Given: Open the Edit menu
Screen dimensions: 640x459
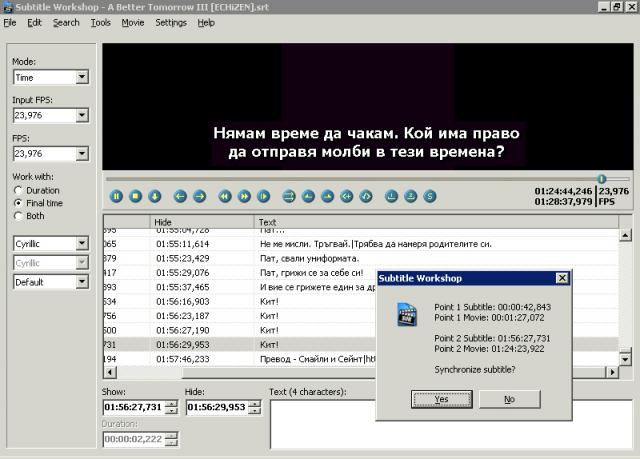Looking at the screenshot, I should tap(34, 23).
